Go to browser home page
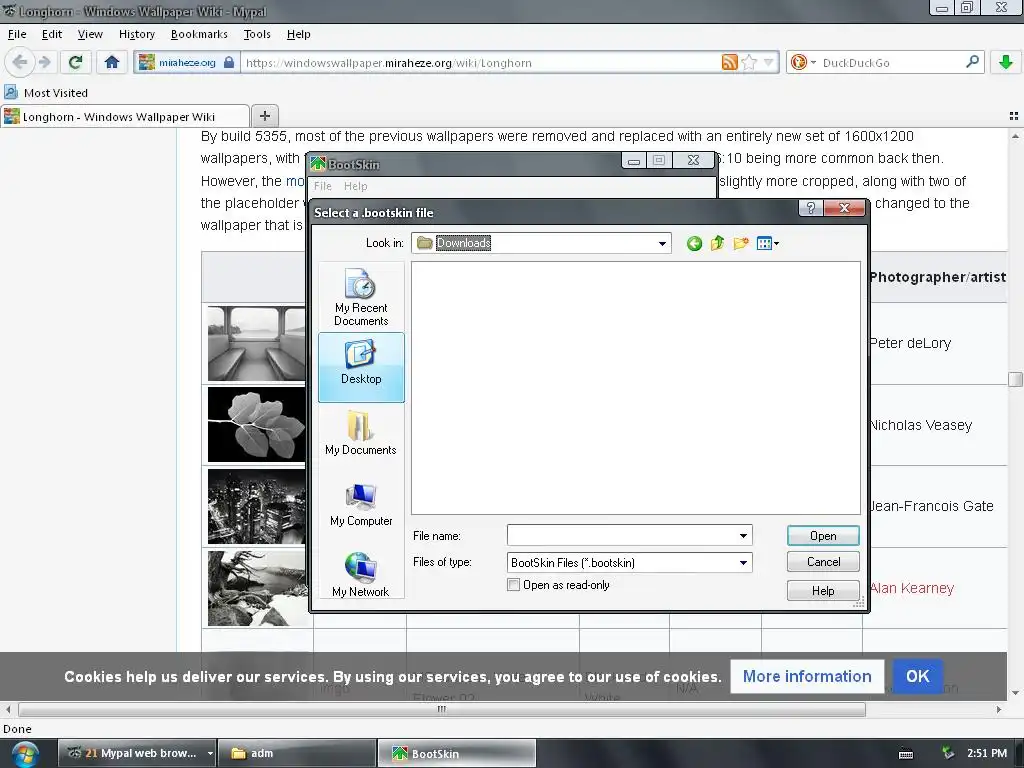The height and width of the screenshot is (768, 1024). (x=112, y=62)
